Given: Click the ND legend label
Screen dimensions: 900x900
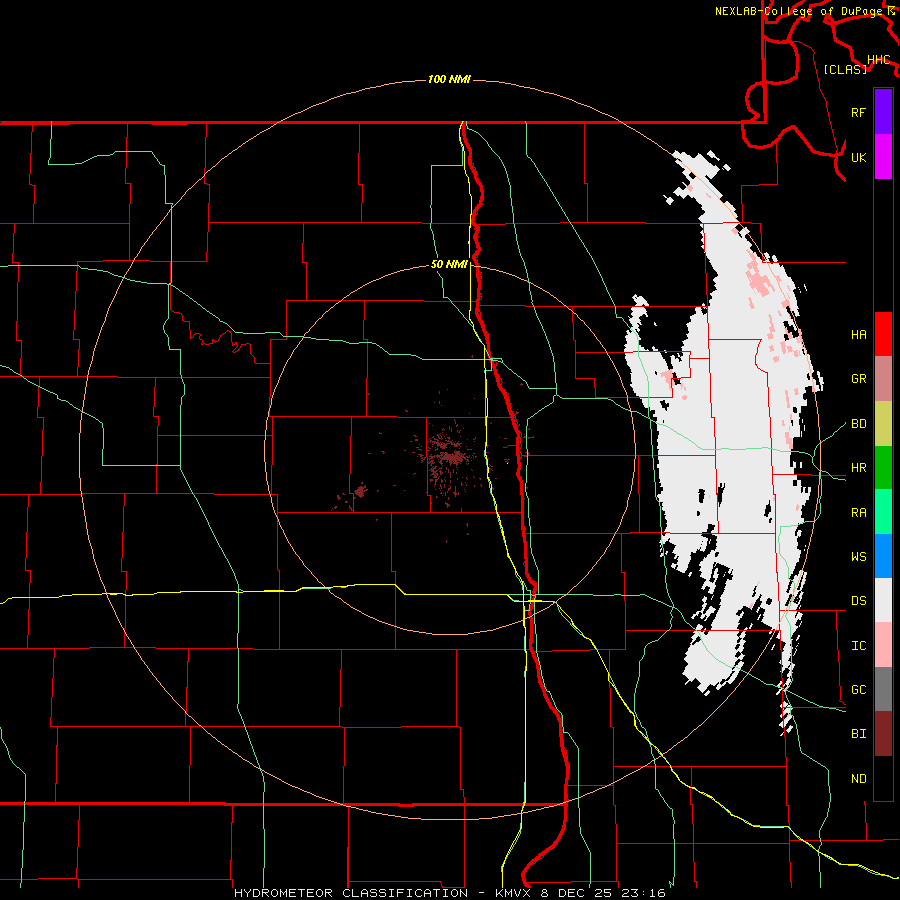Looking at the screenshot, I should 858,778.
